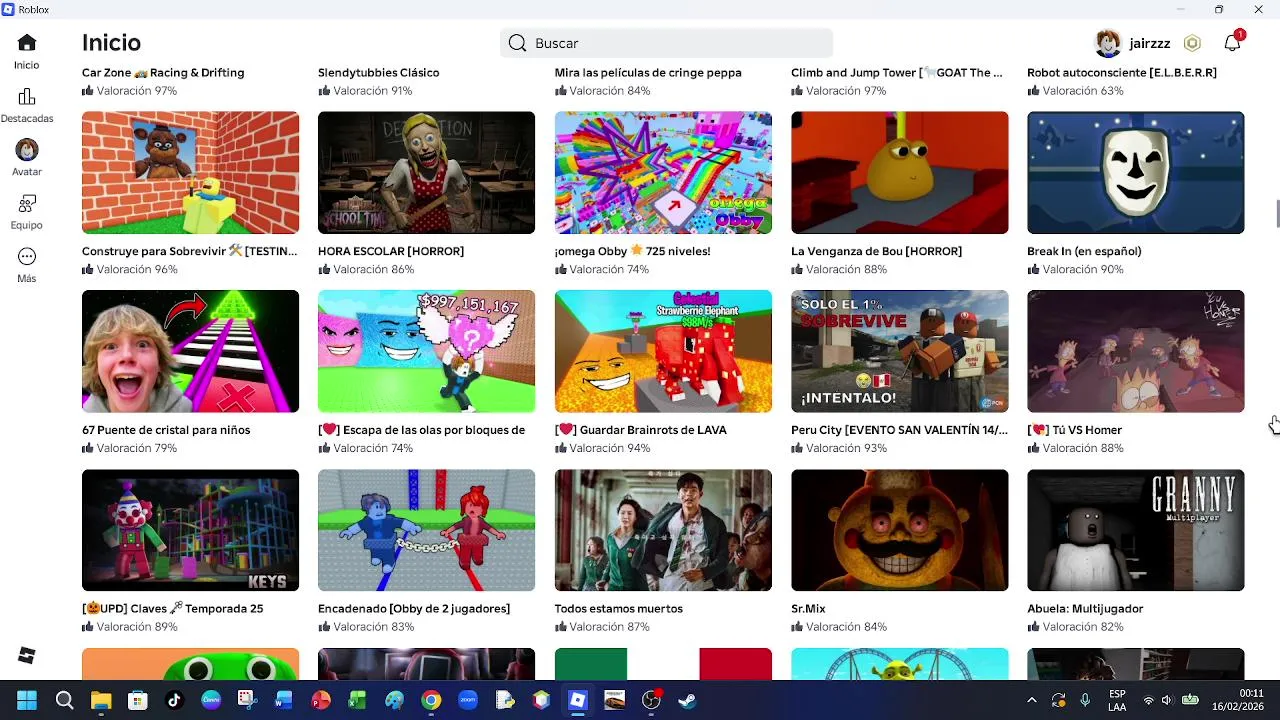This screenshot has width=1280, height=720.
Task: Open Construye para Sobrevivir thumbnail
Action: tap(190, 172)
